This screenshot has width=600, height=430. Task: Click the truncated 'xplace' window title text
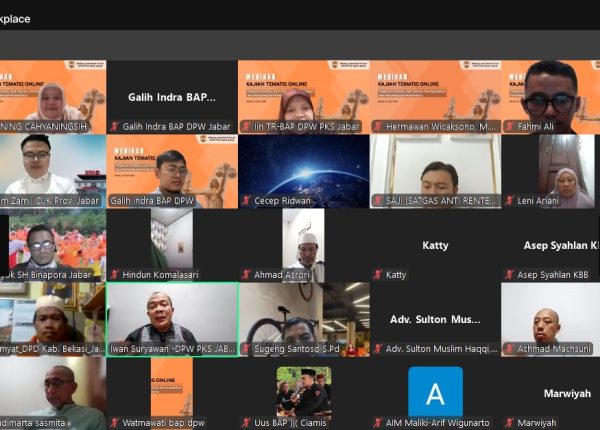coord(15,19)
